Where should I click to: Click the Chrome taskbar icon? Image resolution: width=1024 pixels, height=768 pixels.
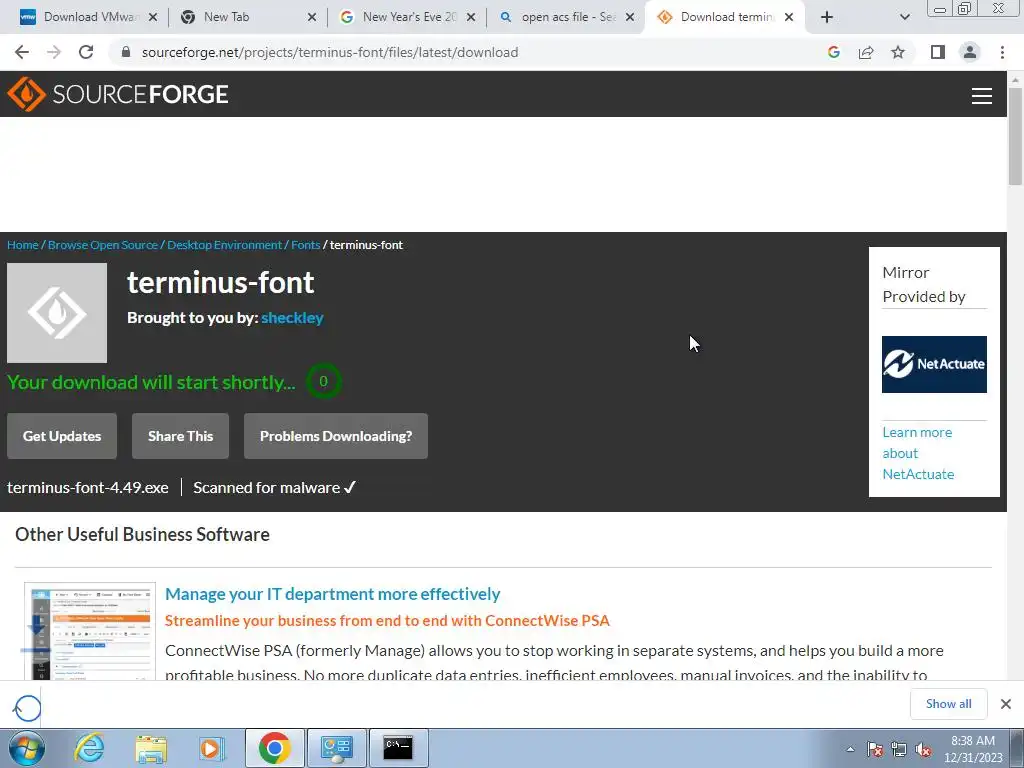tap(274, 748)
